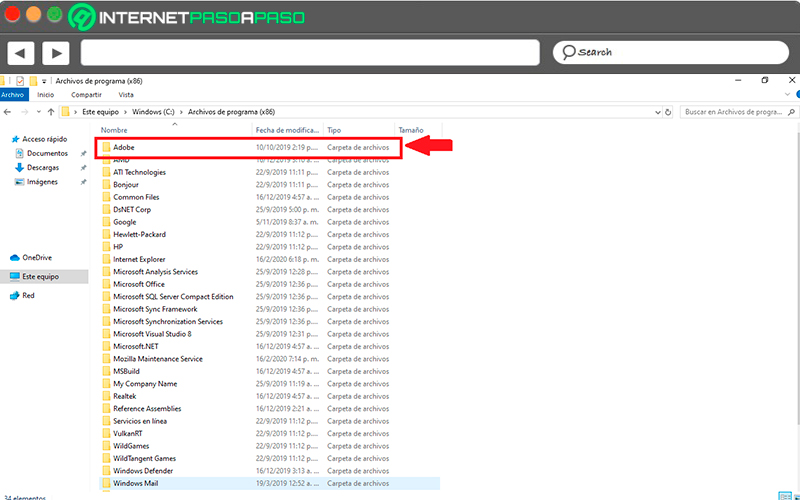
Task: Click the MSBuild folder icon
Action: click(x=106, y=371)
